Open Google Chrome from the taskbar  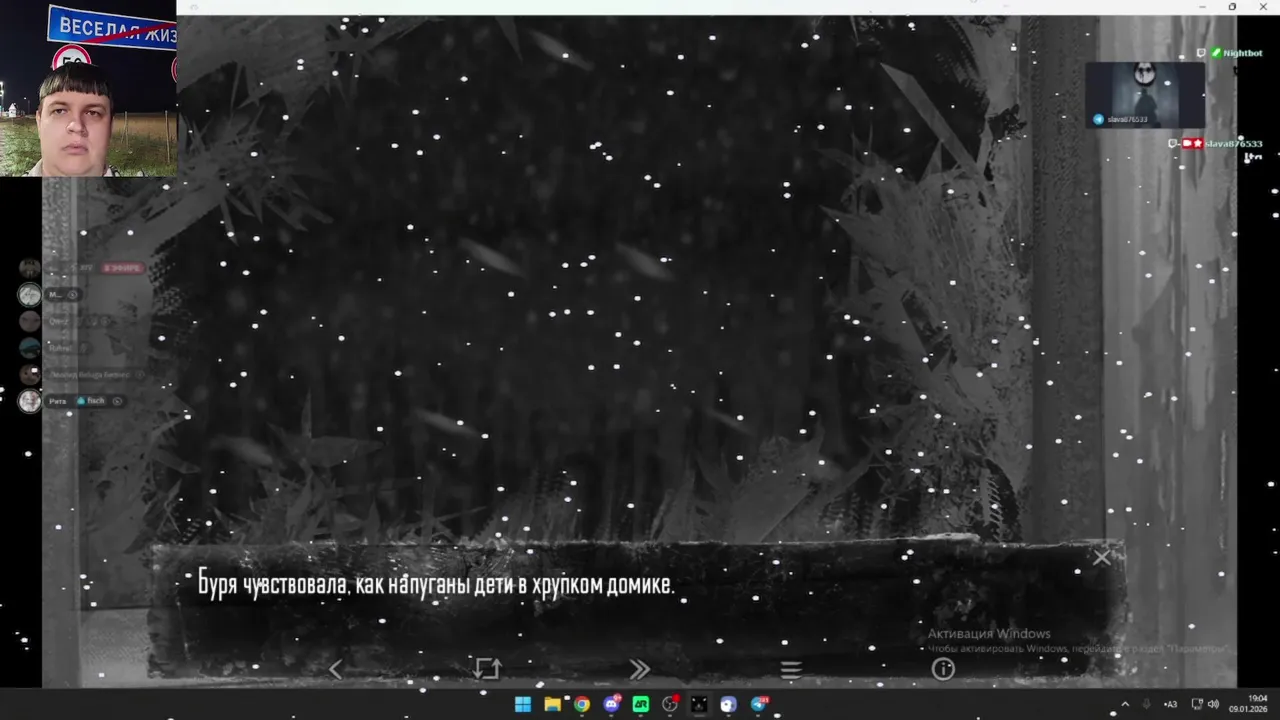(x=582, y=704)
